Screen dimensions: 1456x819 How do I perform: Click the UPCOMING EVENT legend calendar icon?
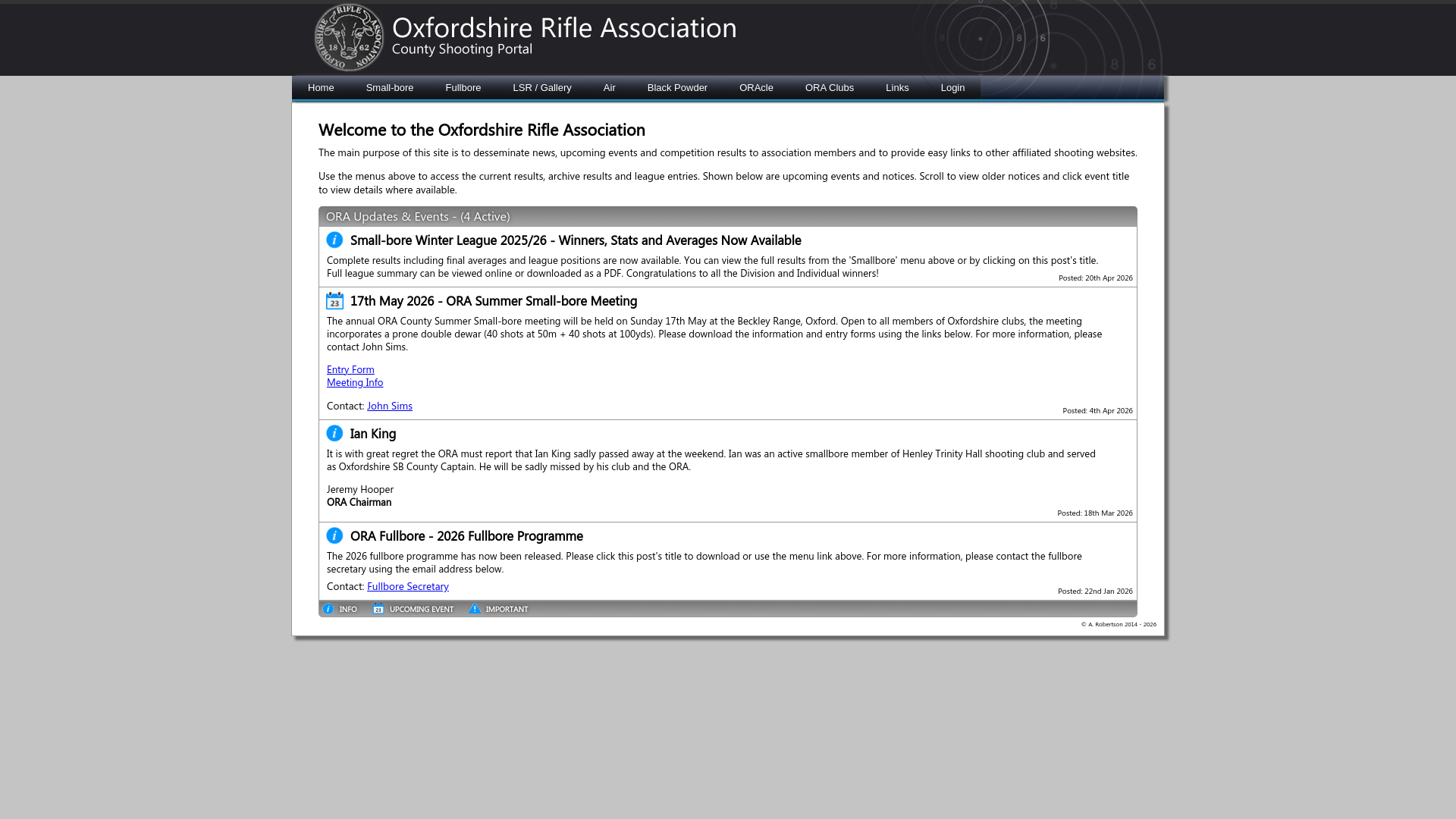378,609
